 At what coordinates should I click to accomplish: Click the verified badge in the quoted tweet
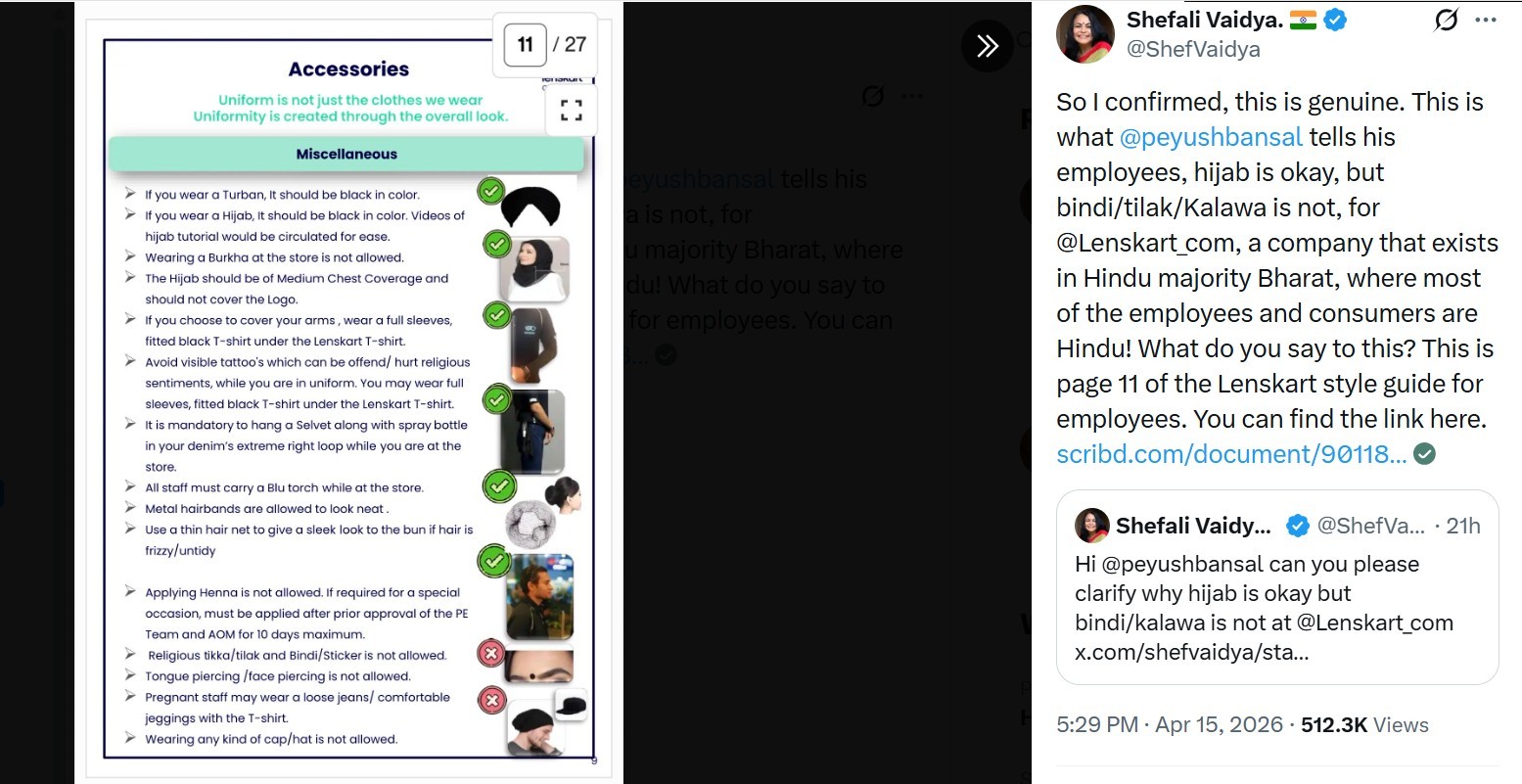pyautogui.click(x=1297, y=526)
